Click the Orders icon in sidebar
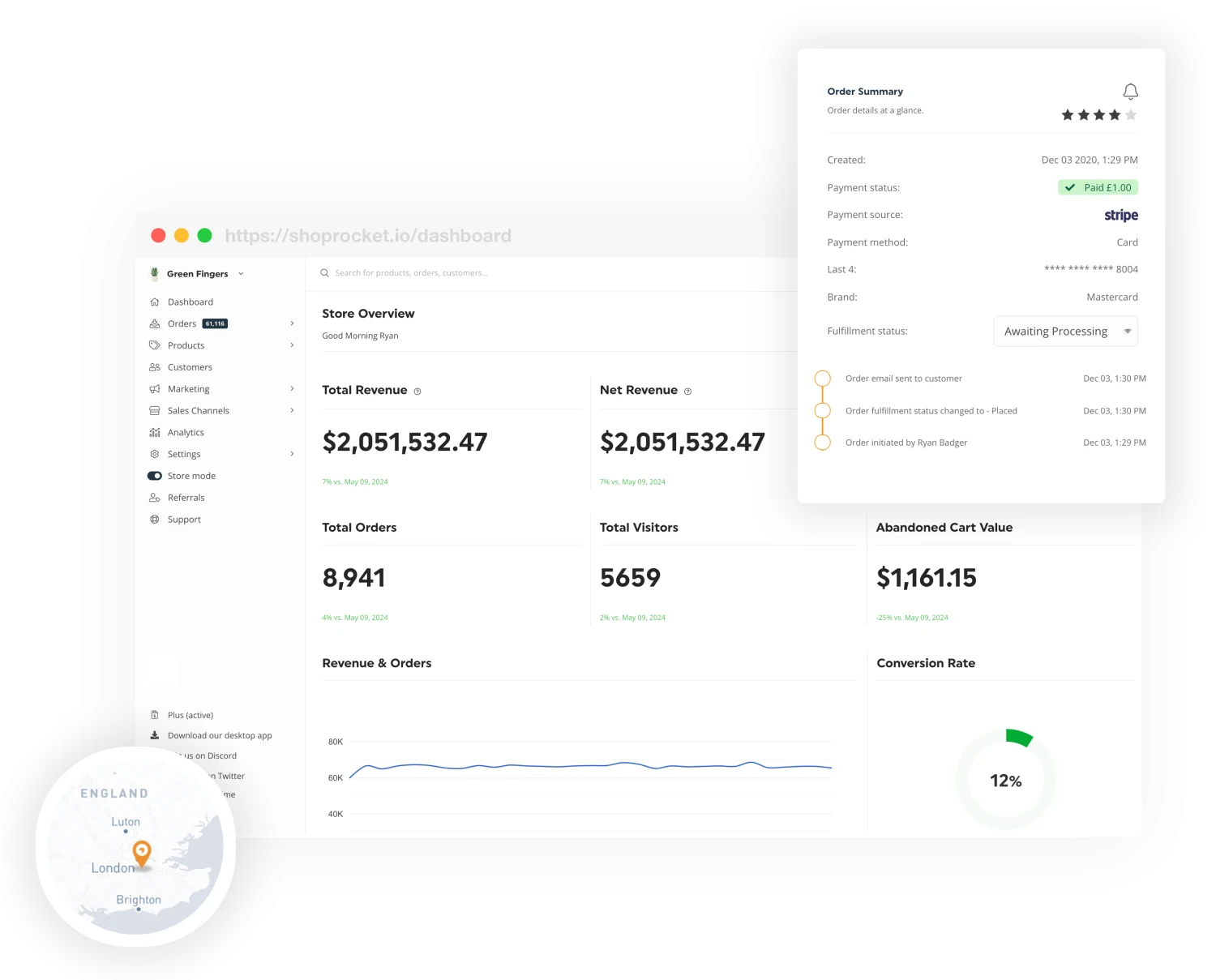This screenshot has width=1216, height=980. [x=155, y=323]
